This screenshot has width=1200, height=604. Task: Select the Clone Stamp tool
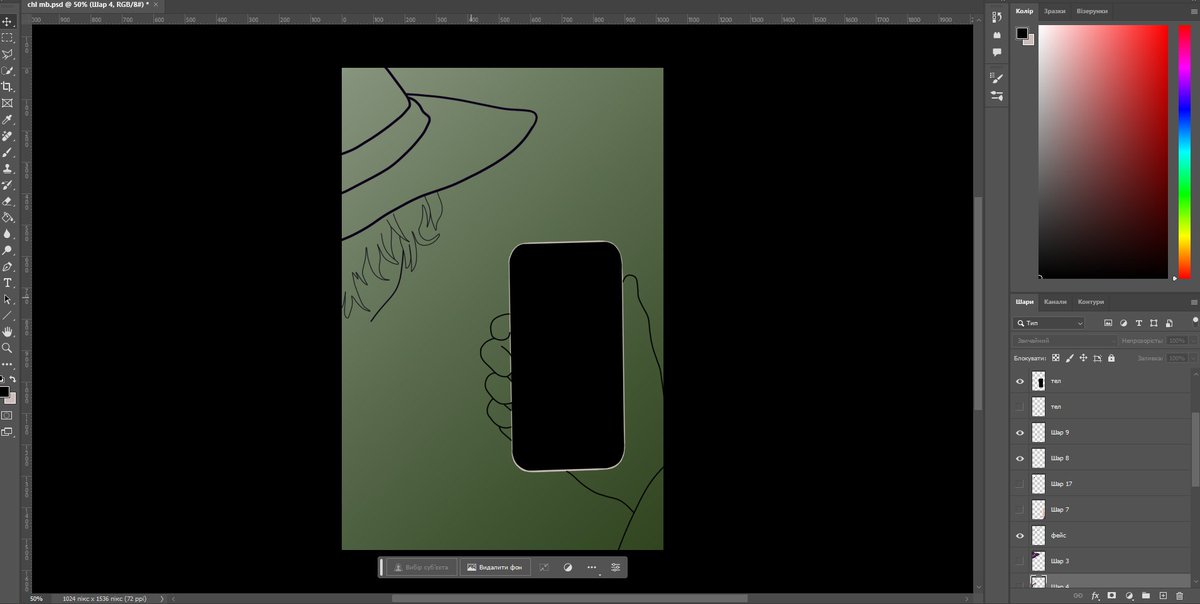point(7,169)
